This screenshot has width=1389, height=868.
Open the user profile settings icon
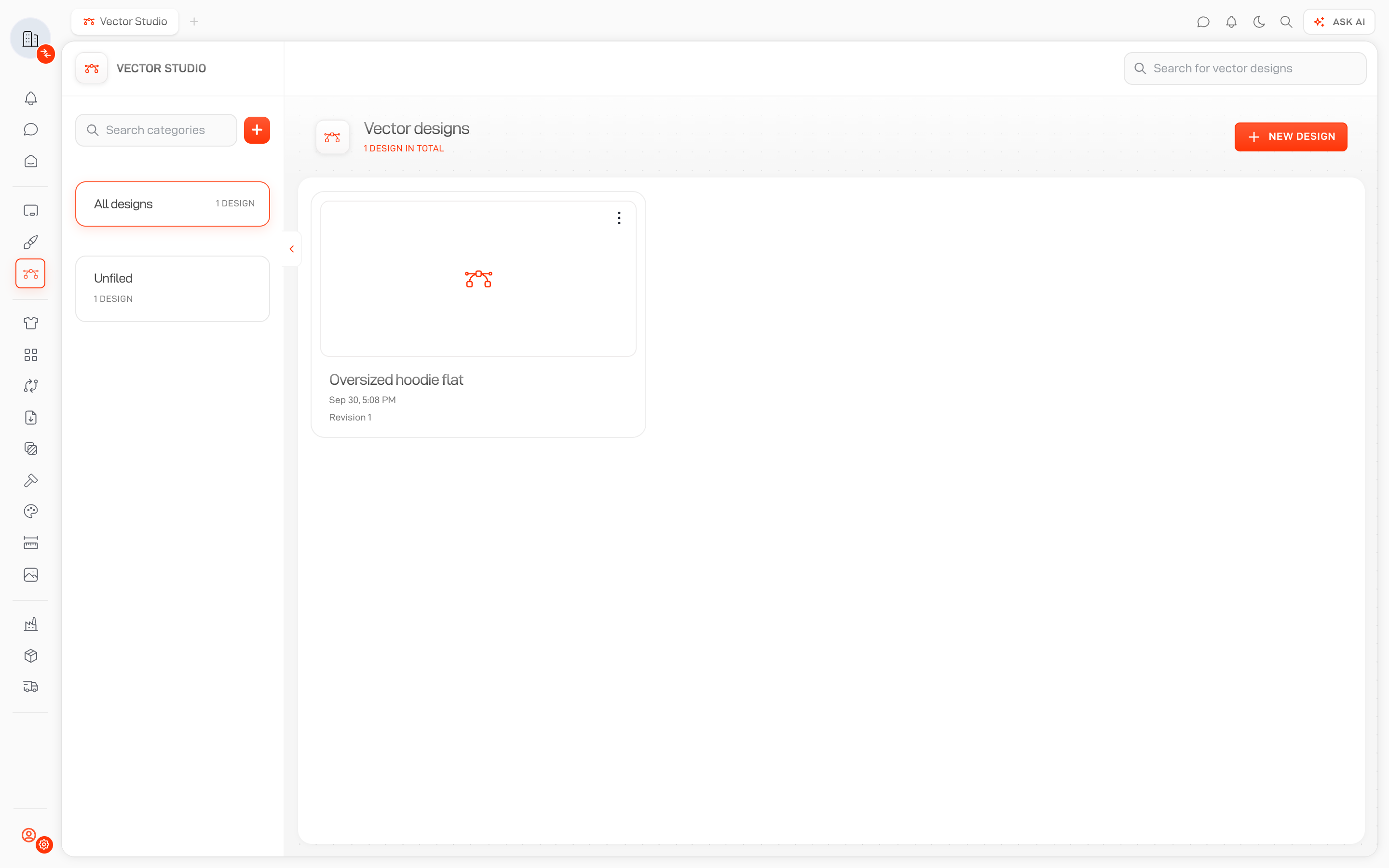[30, 835]
